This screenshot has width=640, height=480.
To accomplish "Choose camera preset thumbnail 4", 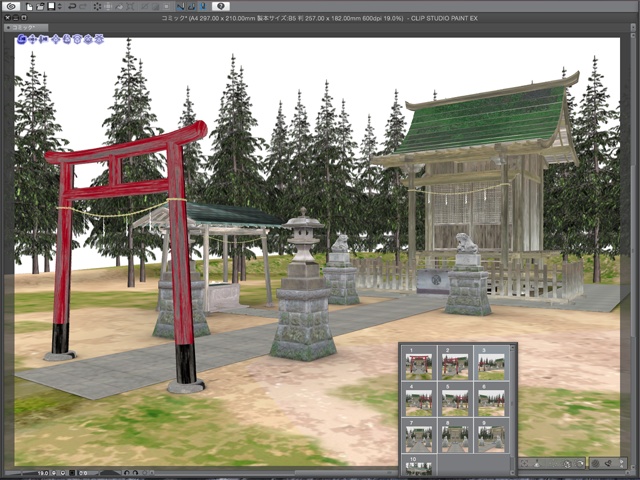I will pos(419,402).
